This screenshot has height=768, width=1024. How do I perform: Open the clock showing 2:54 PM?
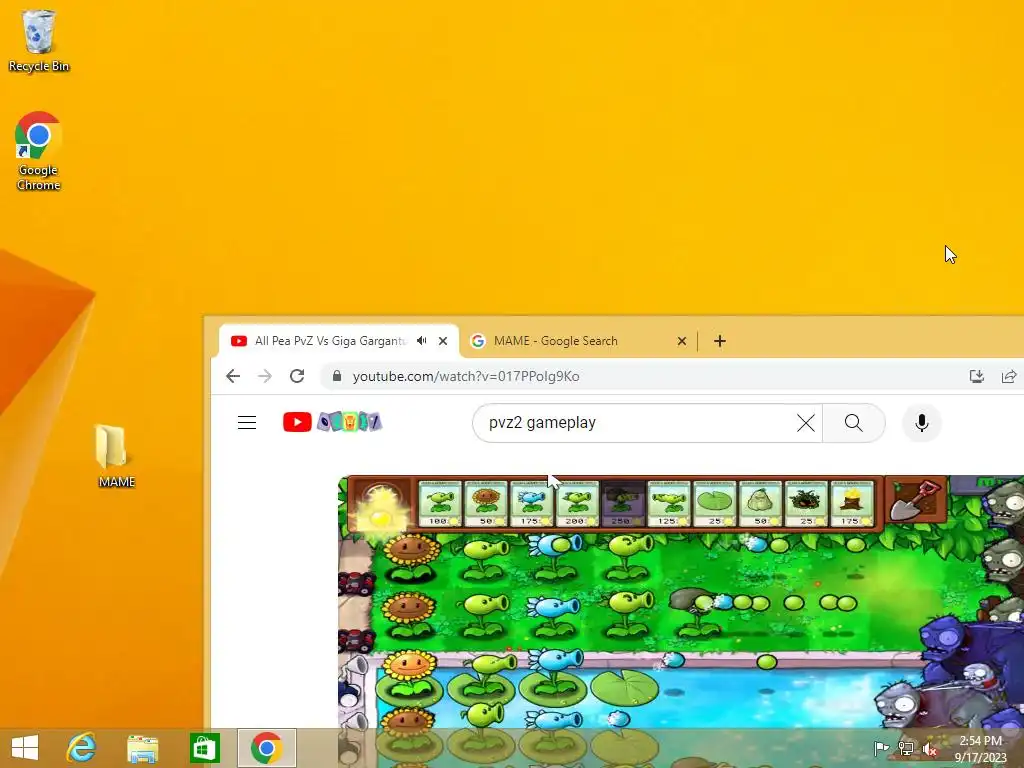pyautogui.click(x=980, y=748)
